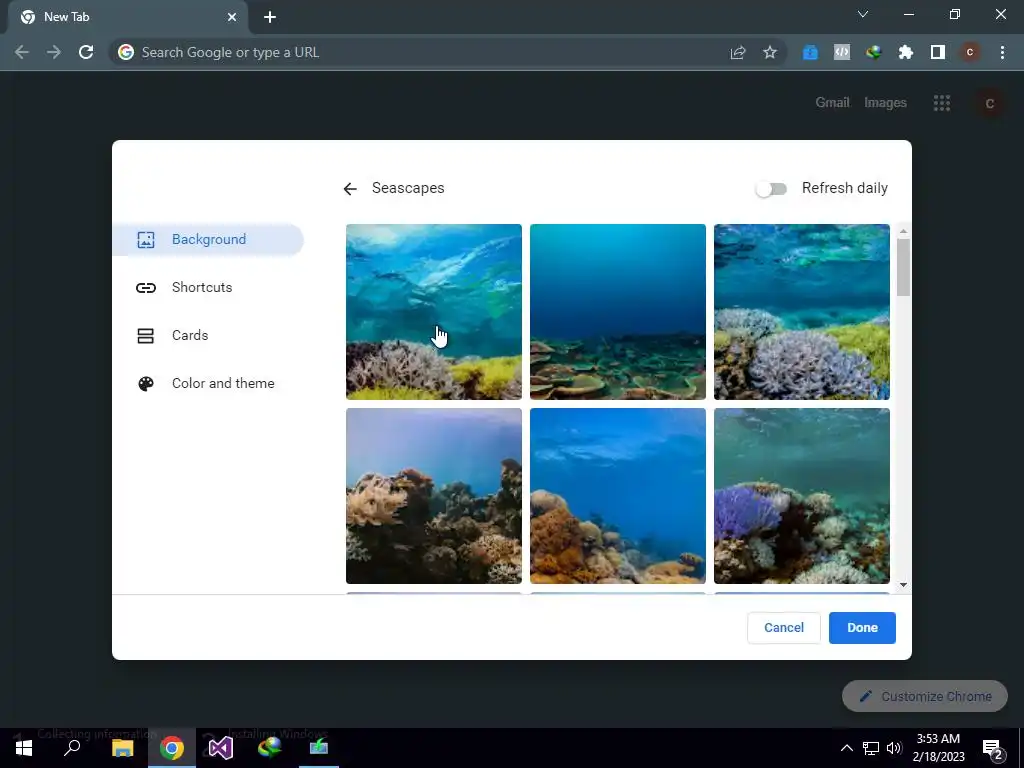The image size is (1024, 768).
Task: Choose the purple coral seascape thumbnail
Action: coord(801,496)
